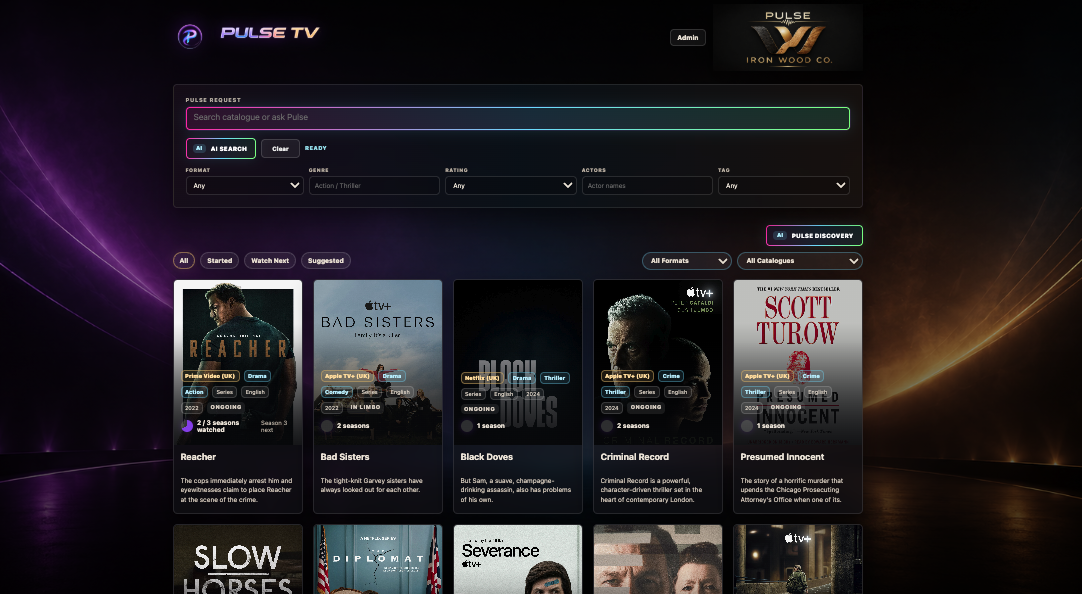Click the Netflix (UK) tag on Black Doves
Viewport: 1082px width, 594px height.
tap(482, 378)
